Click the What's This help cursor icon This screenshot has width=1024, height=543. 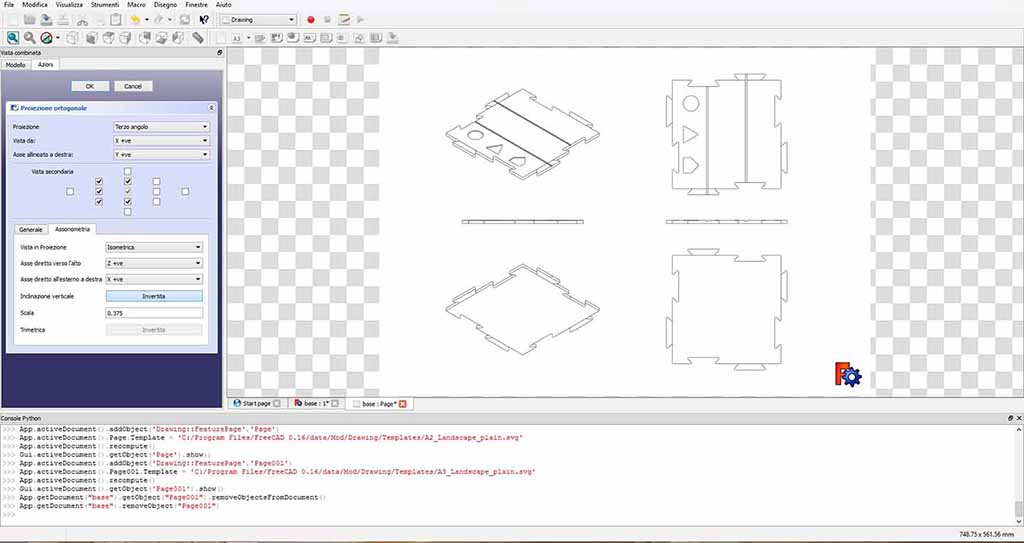click(204, 20)
